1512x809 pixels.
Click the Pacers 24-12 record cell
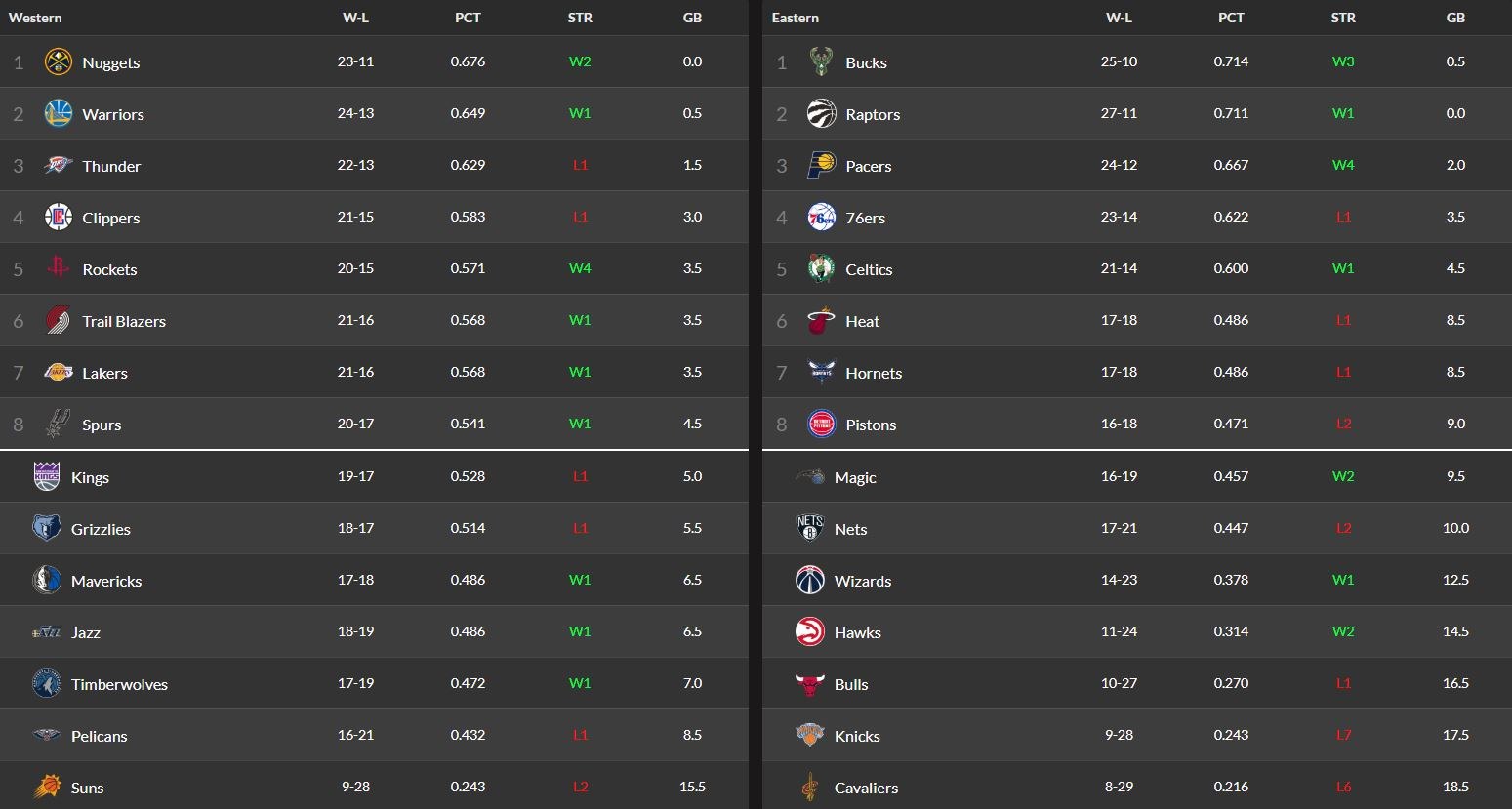tap(1119, 165)
